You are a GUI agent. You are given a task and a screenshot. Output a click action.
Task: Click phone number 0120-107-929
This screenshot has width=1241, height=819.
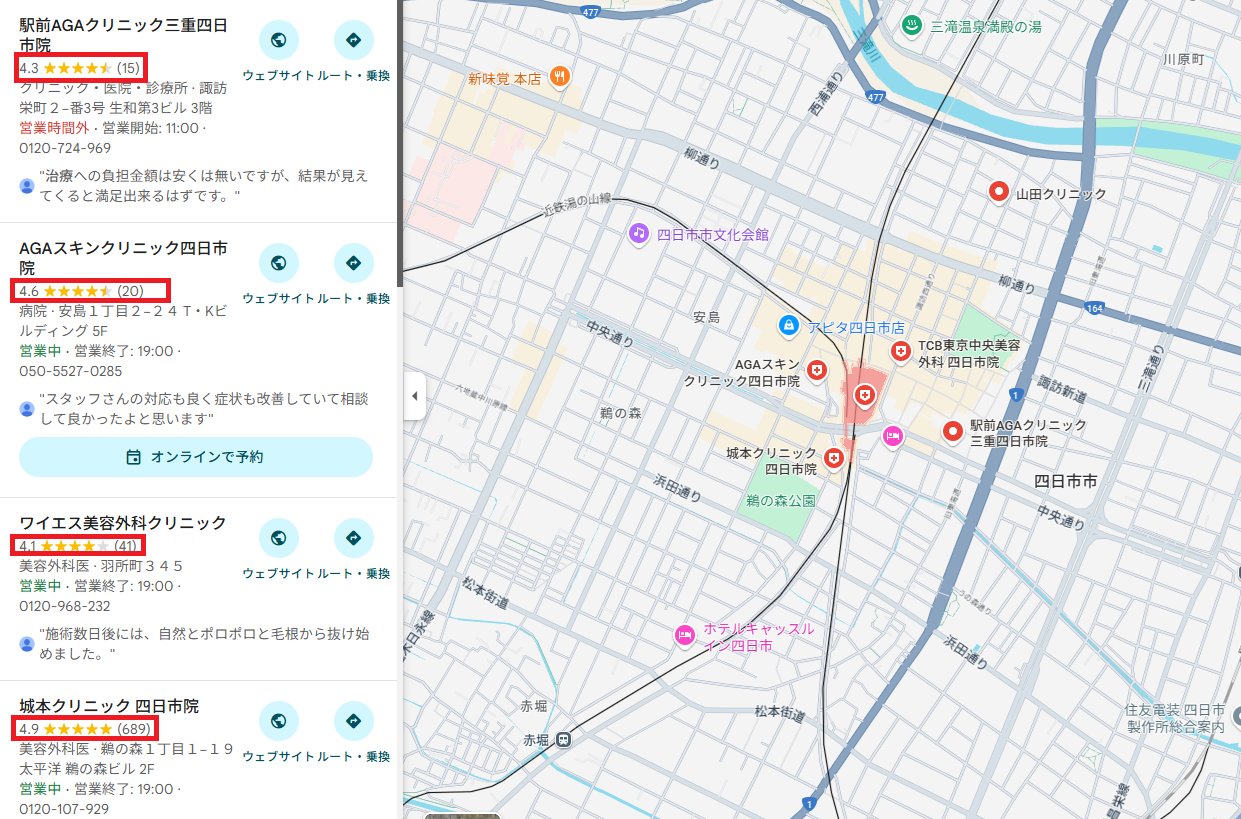pyautogui.click(x=65, y=809)
